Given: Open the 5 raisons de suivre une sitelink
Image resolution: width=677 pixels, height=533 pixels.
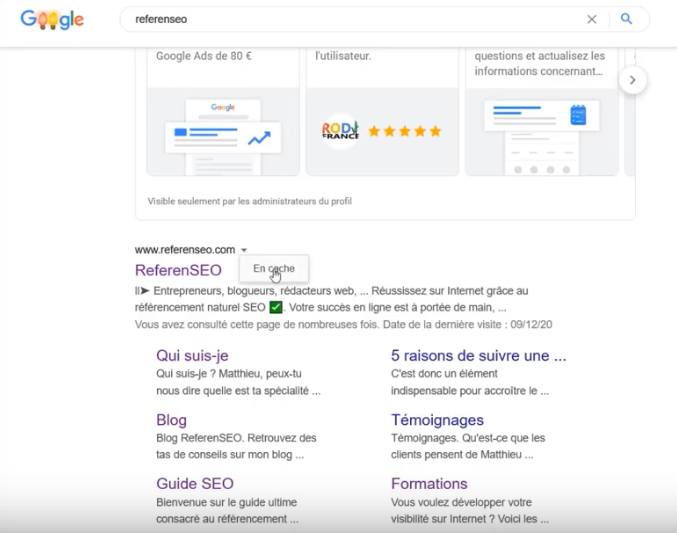Looking at the screenshot, I should [478, 355].
